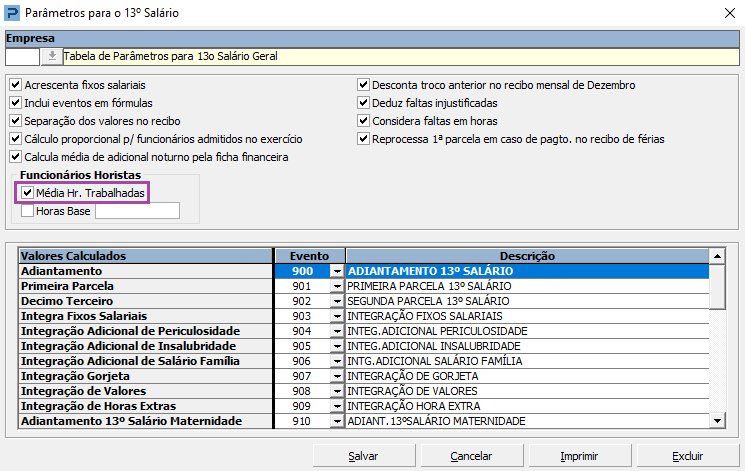Open dropdown for Integração de Horas Extras
This screenshot has width=745, height=471.
pyautogui.click(x=337, y=407)
